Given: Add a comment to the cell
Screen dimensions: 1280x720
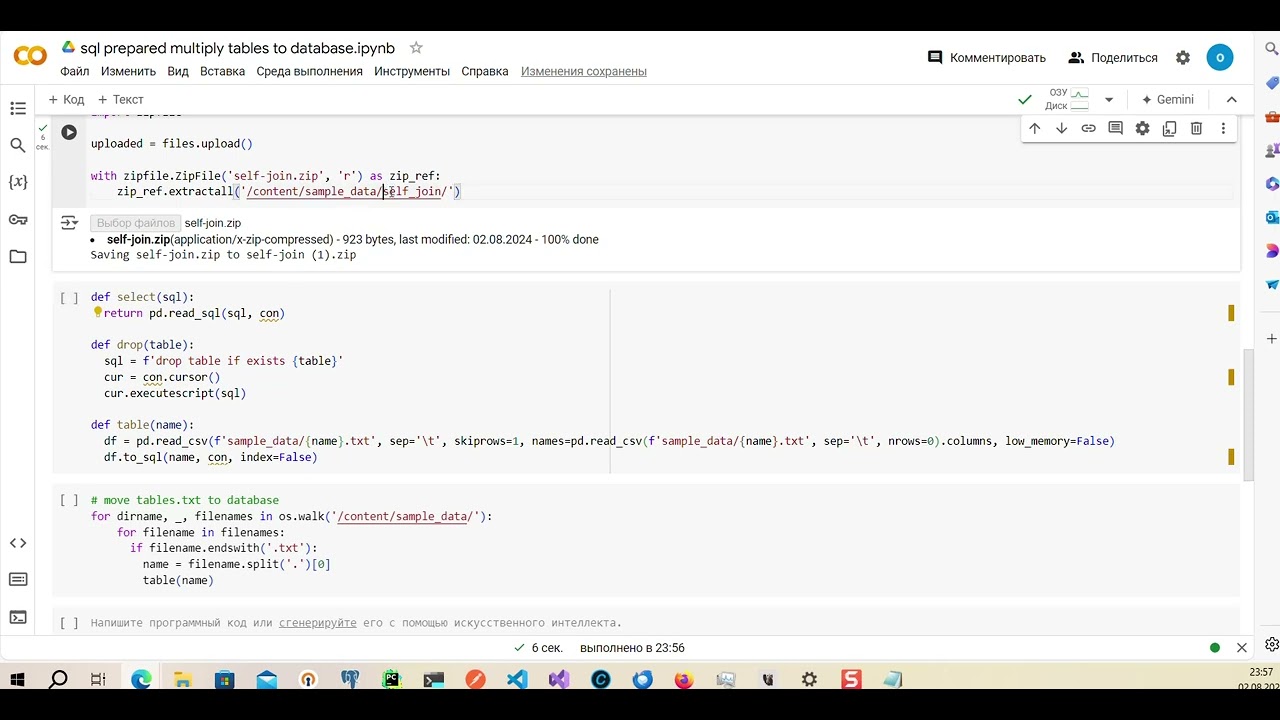Looking at the screenshot, I should (x=1116, y=128).
